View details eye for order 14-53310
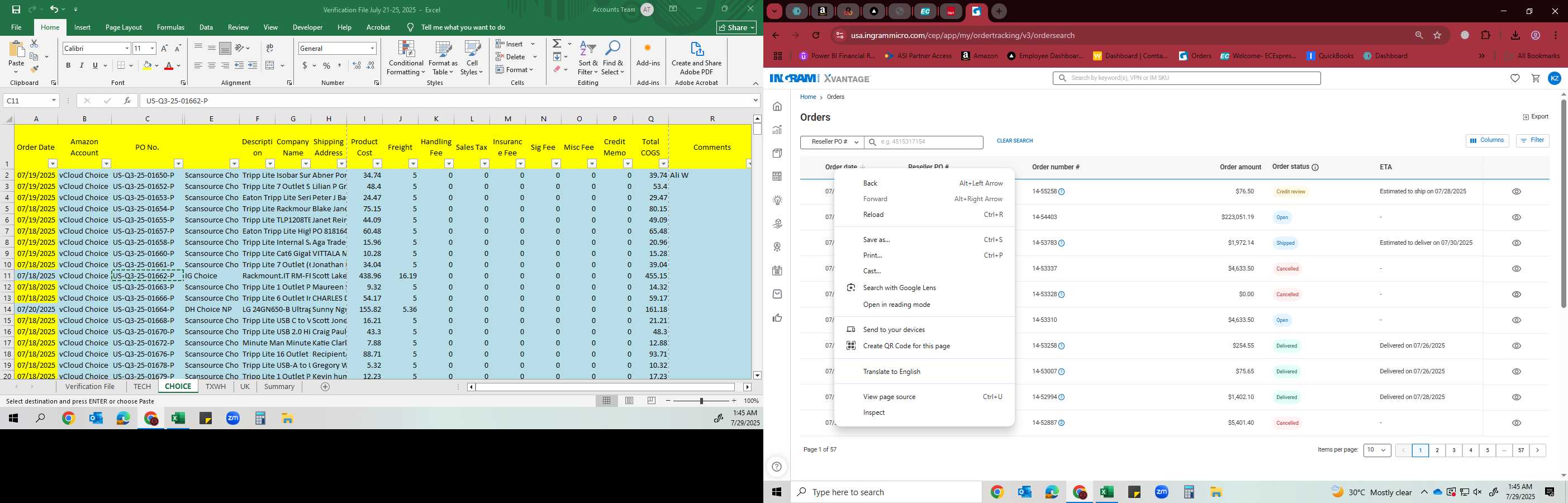 click(1516, 320)
